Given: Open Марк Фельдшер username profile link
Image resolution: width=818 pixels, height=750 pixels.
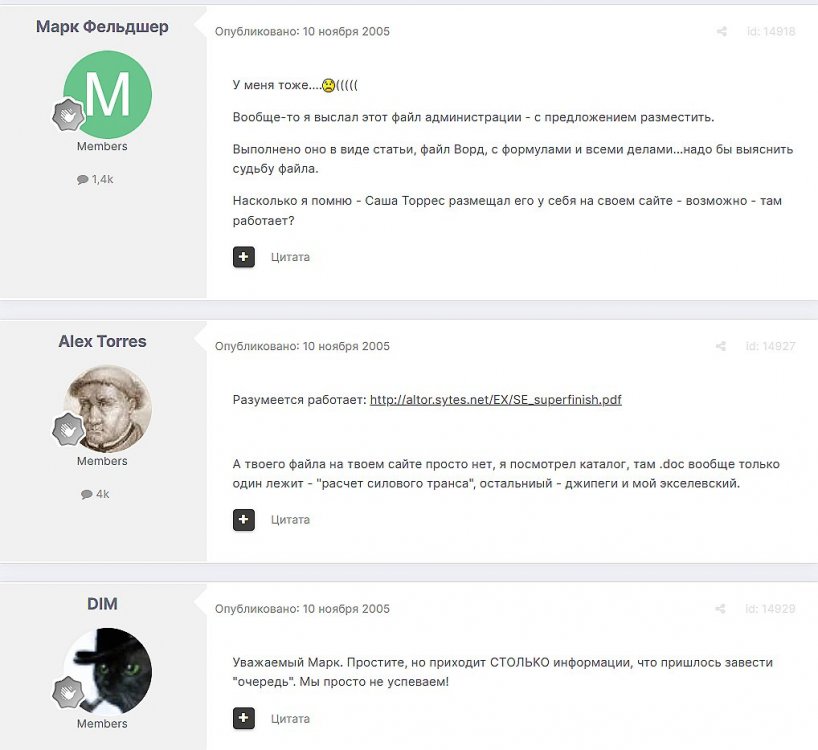Looking at the screenshot, I should point(102,27).
